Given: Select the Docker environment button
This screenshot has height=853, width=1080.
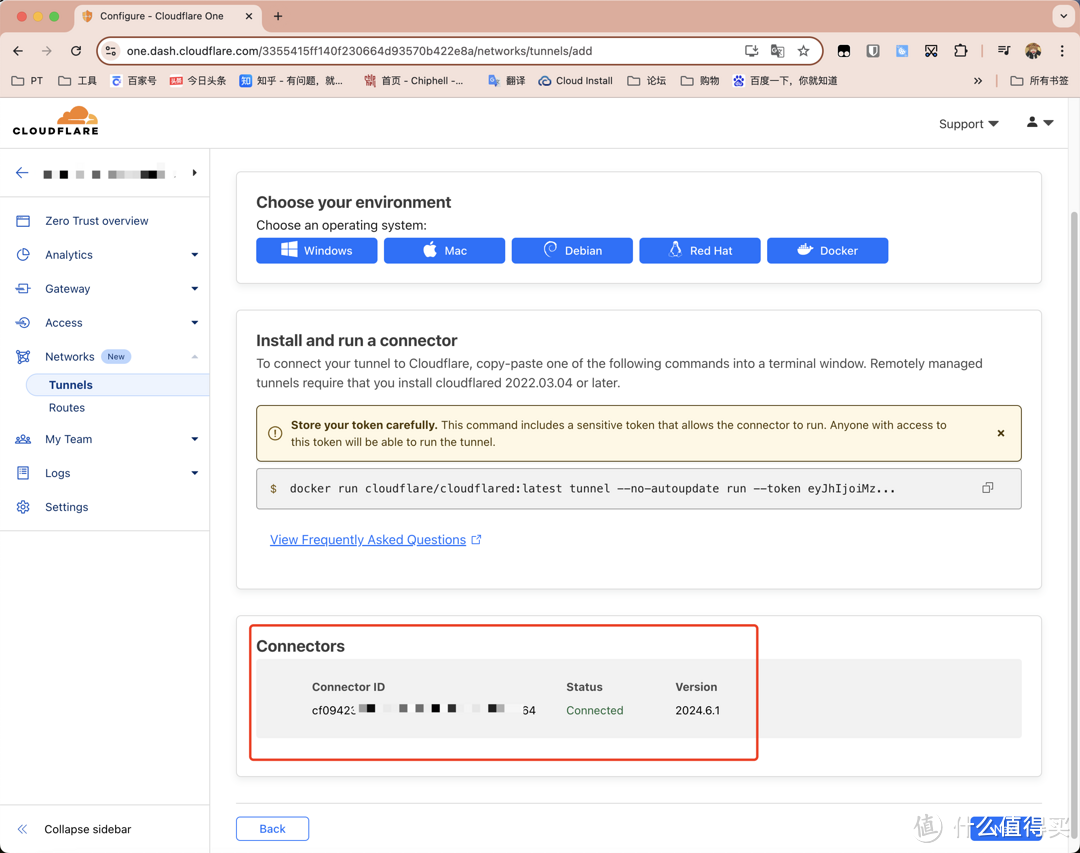Looking at the screenshot, I should [x=827, y=250].
